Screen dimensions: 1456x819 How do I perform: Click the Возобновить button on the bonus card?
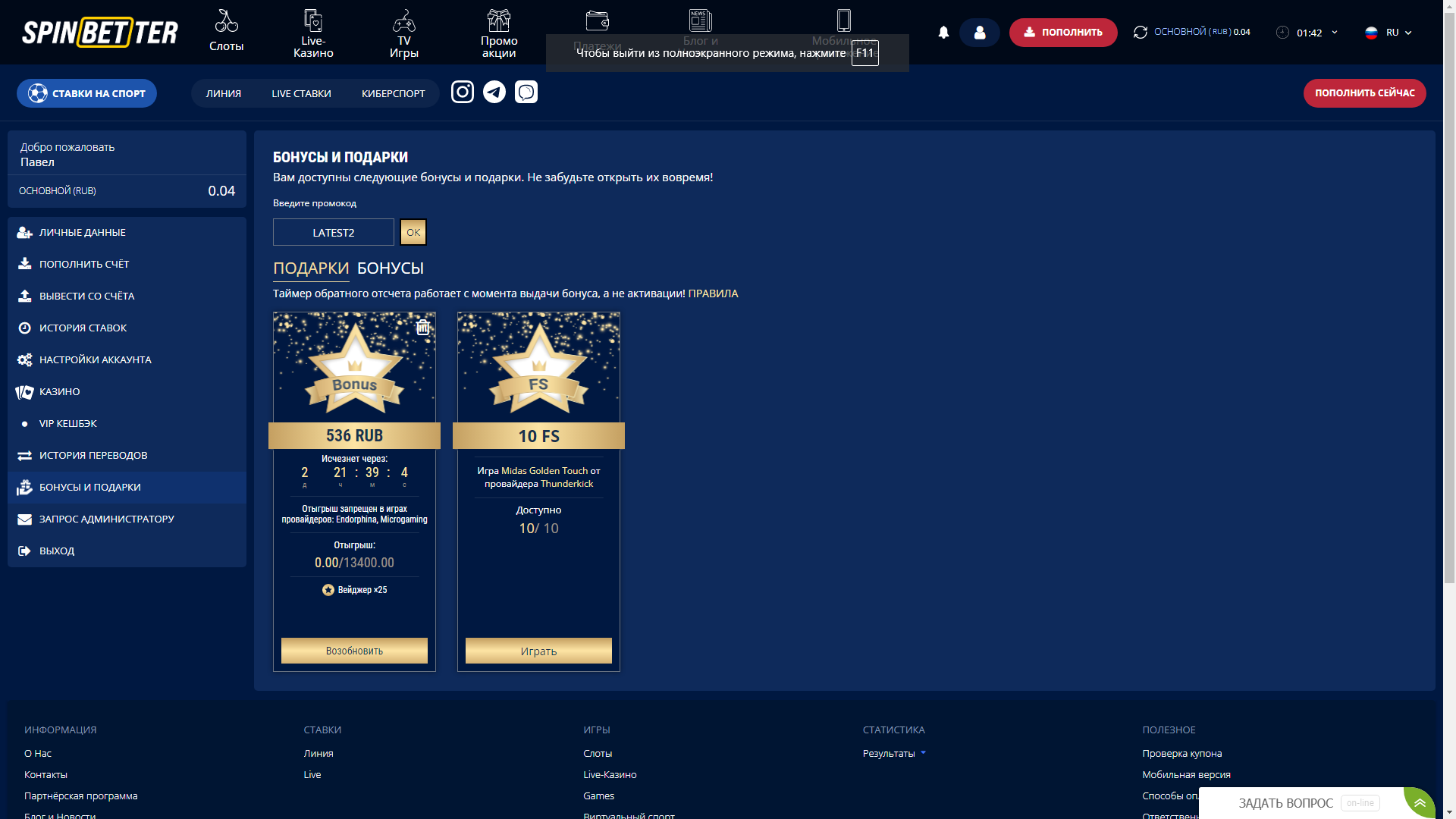(354, 651)
